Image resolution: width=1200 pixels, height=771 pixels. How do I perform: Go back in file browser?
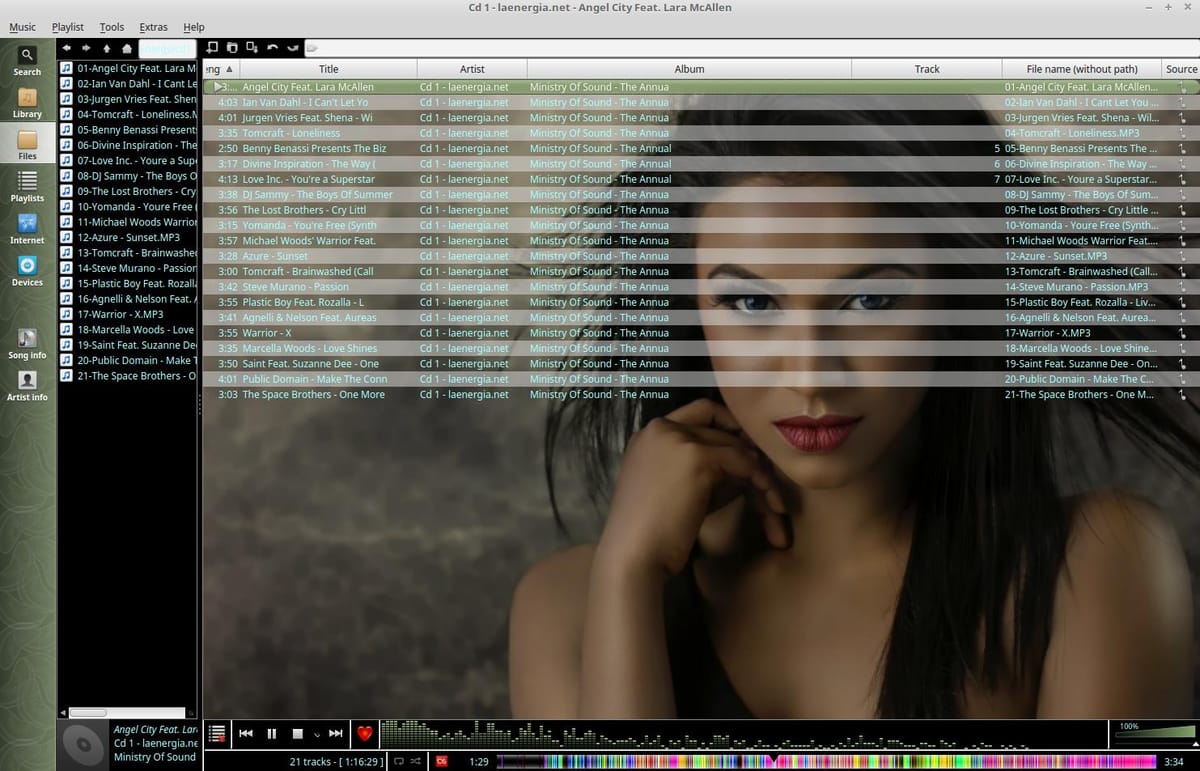point(67,48)
